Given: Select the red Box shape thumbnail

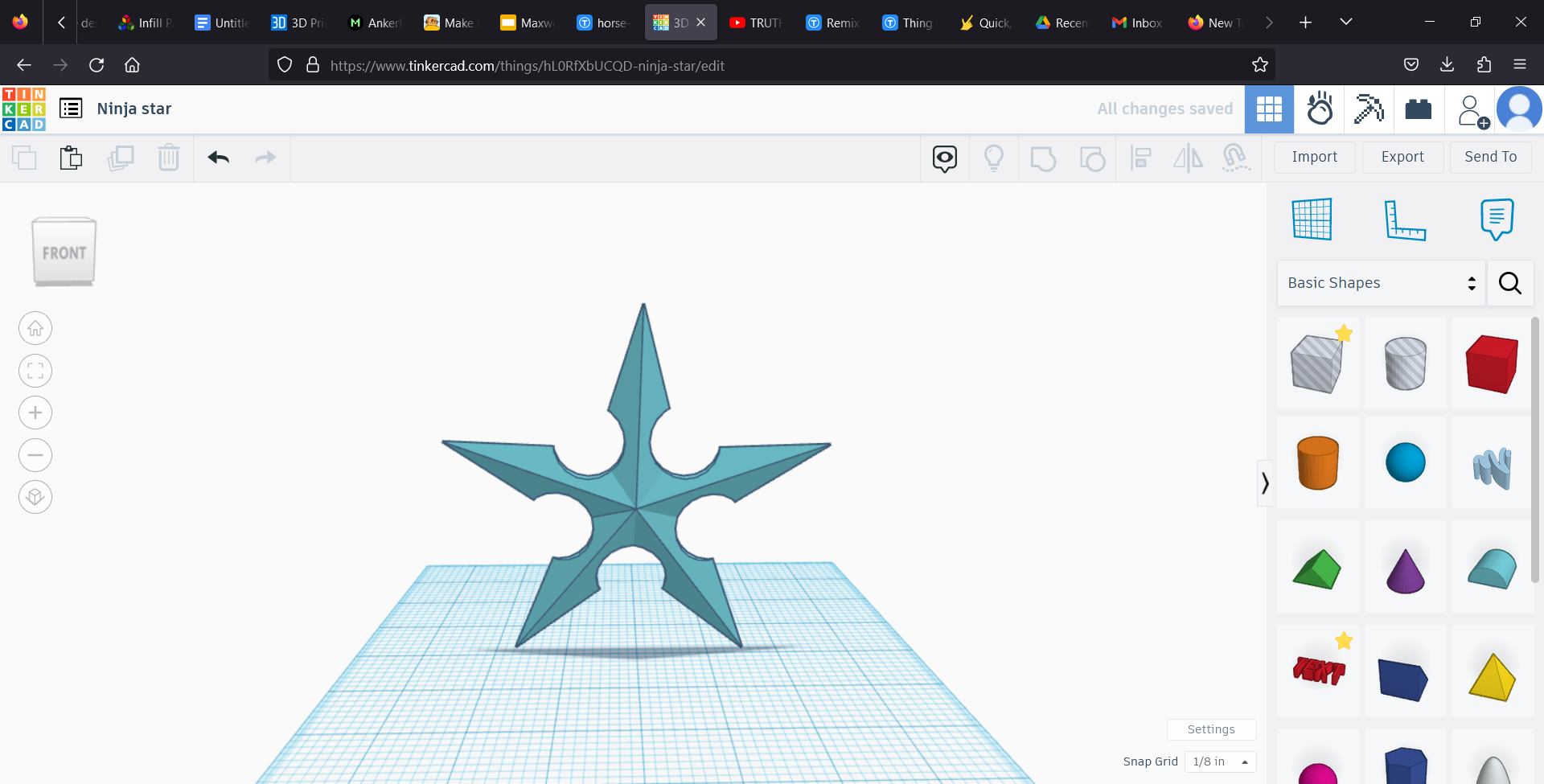Looking at the screenshot, I should pos(1492,363).
